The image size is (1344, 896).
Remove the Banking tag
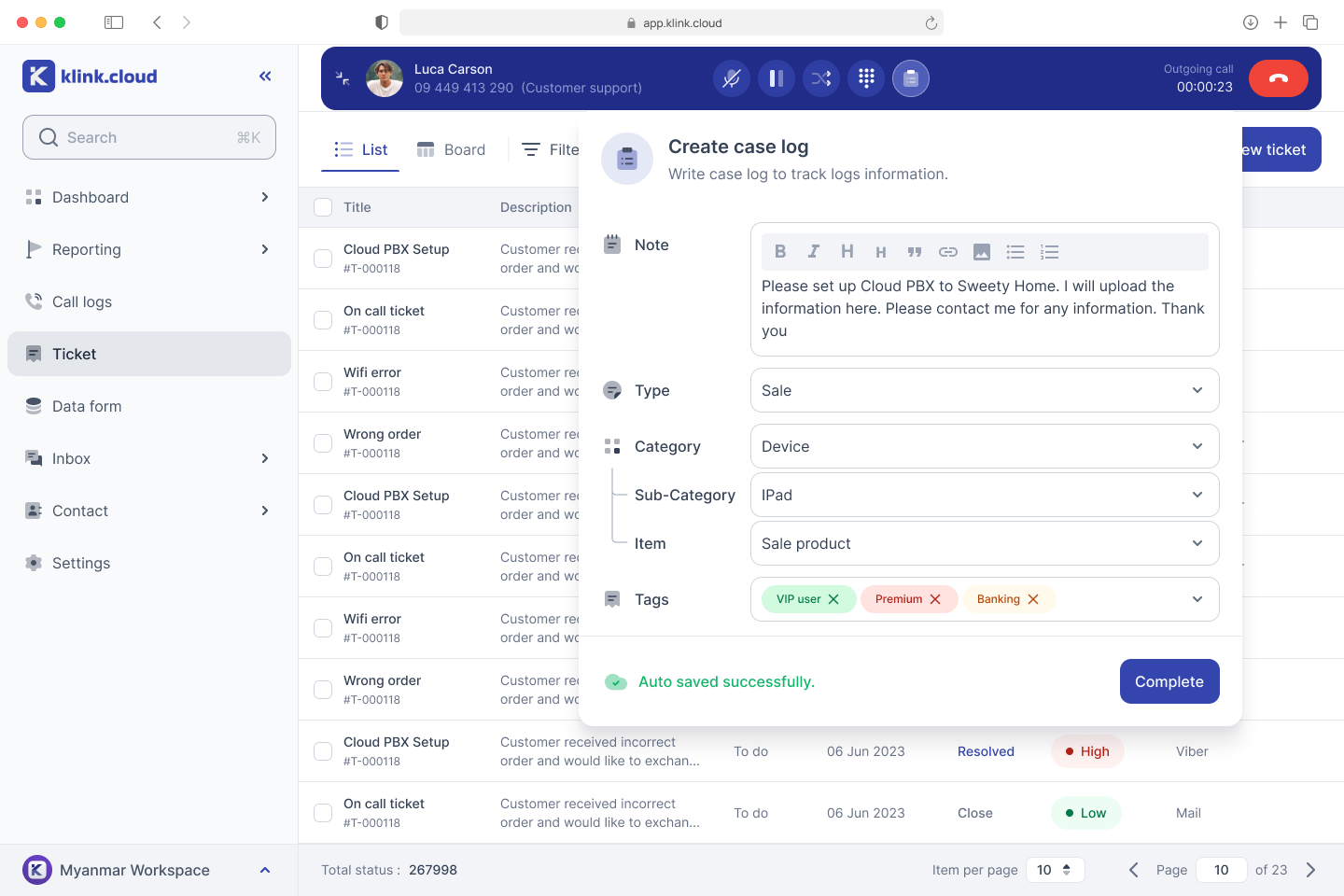coord(1033,599)
